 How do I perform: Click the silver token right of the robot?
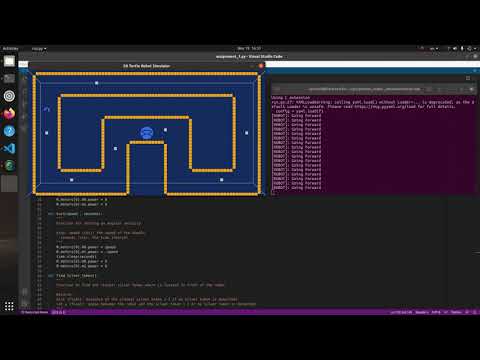[165, 130]
